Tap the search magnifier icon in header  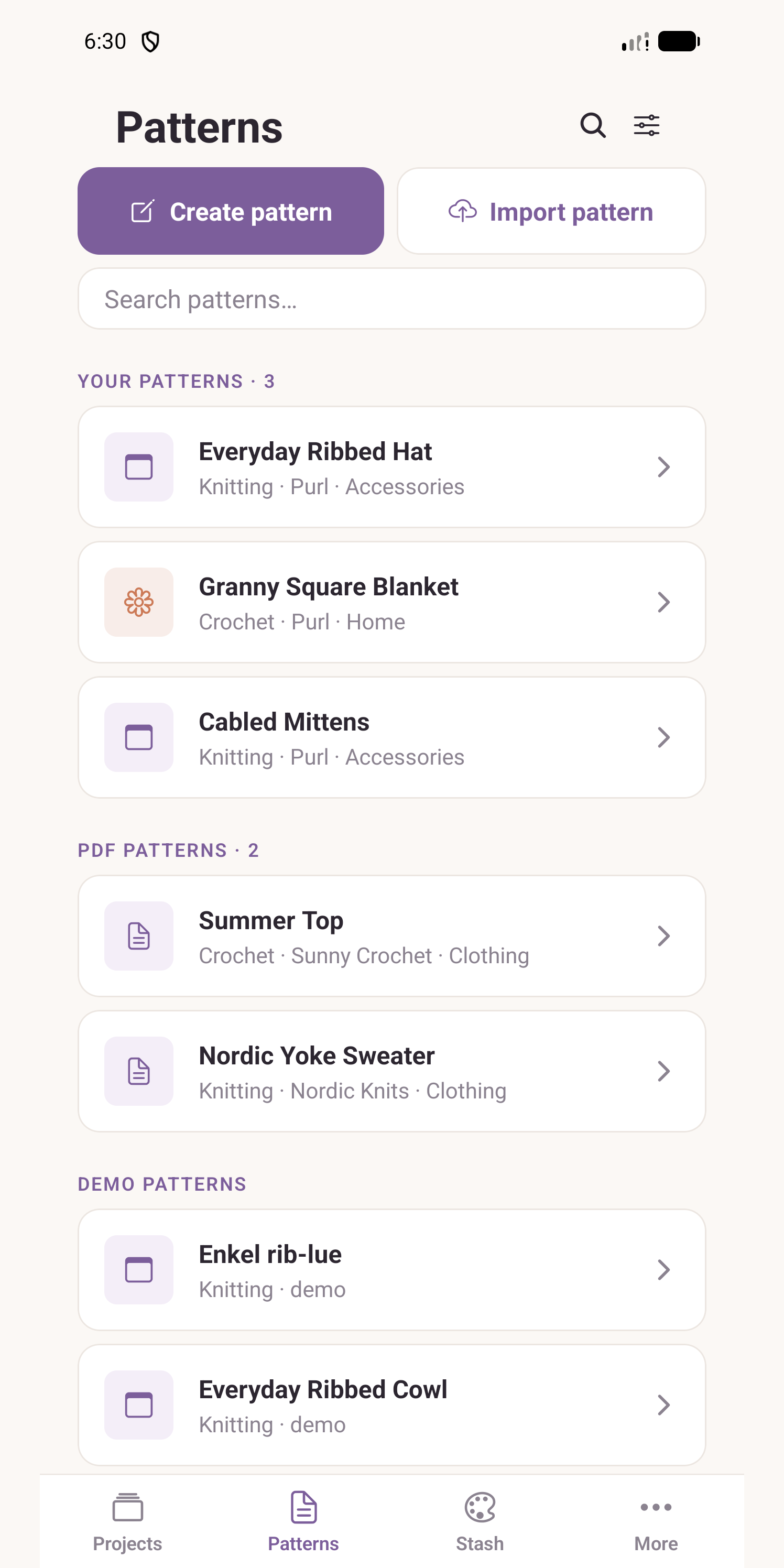(592, 125)
